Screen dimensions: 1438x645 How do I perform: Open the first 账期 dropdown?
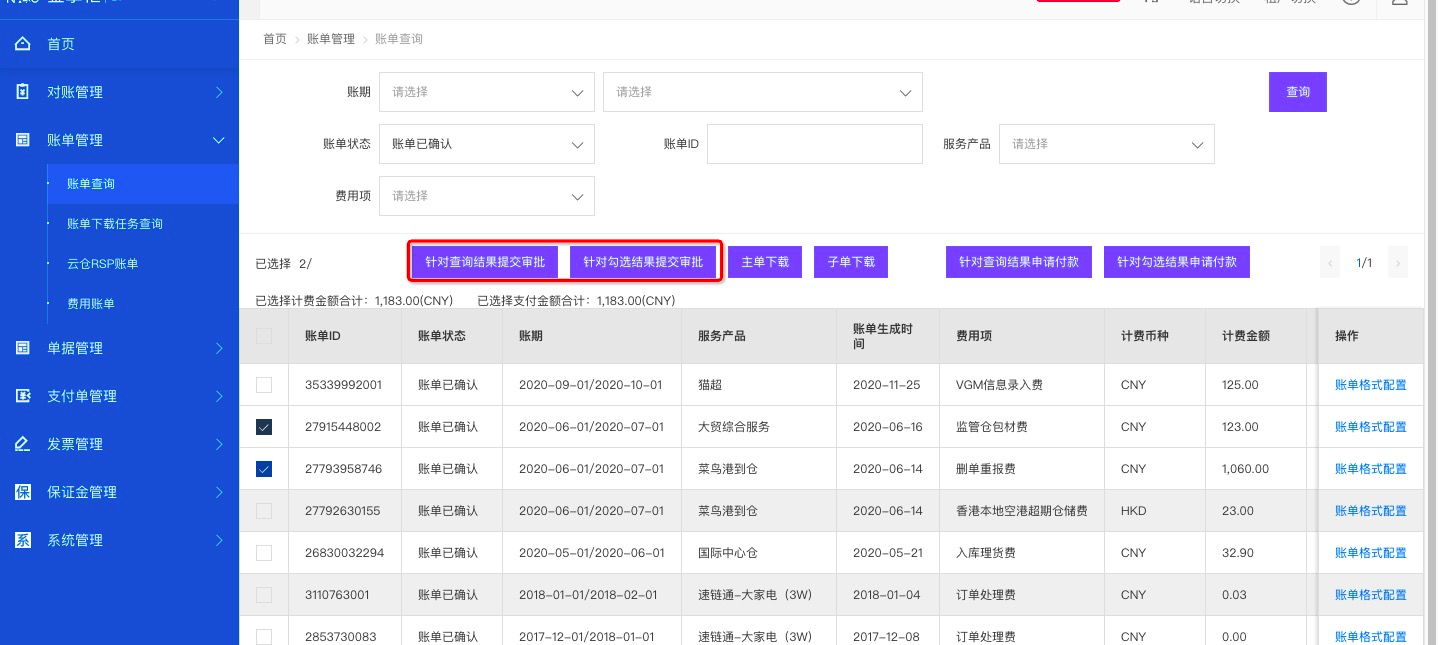click(487, 92)
